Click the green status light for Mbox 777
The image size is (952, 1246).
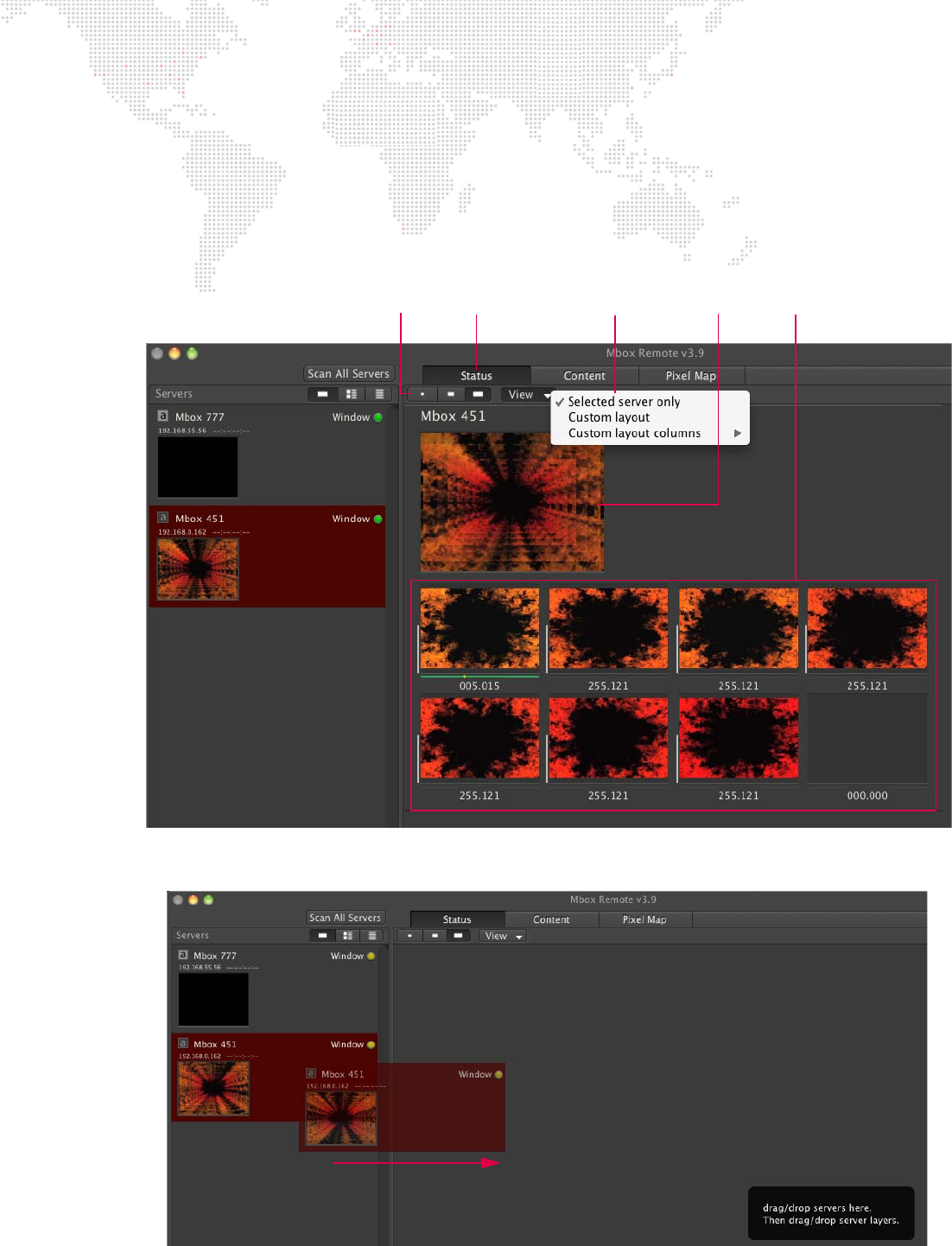tap(378, 417)
